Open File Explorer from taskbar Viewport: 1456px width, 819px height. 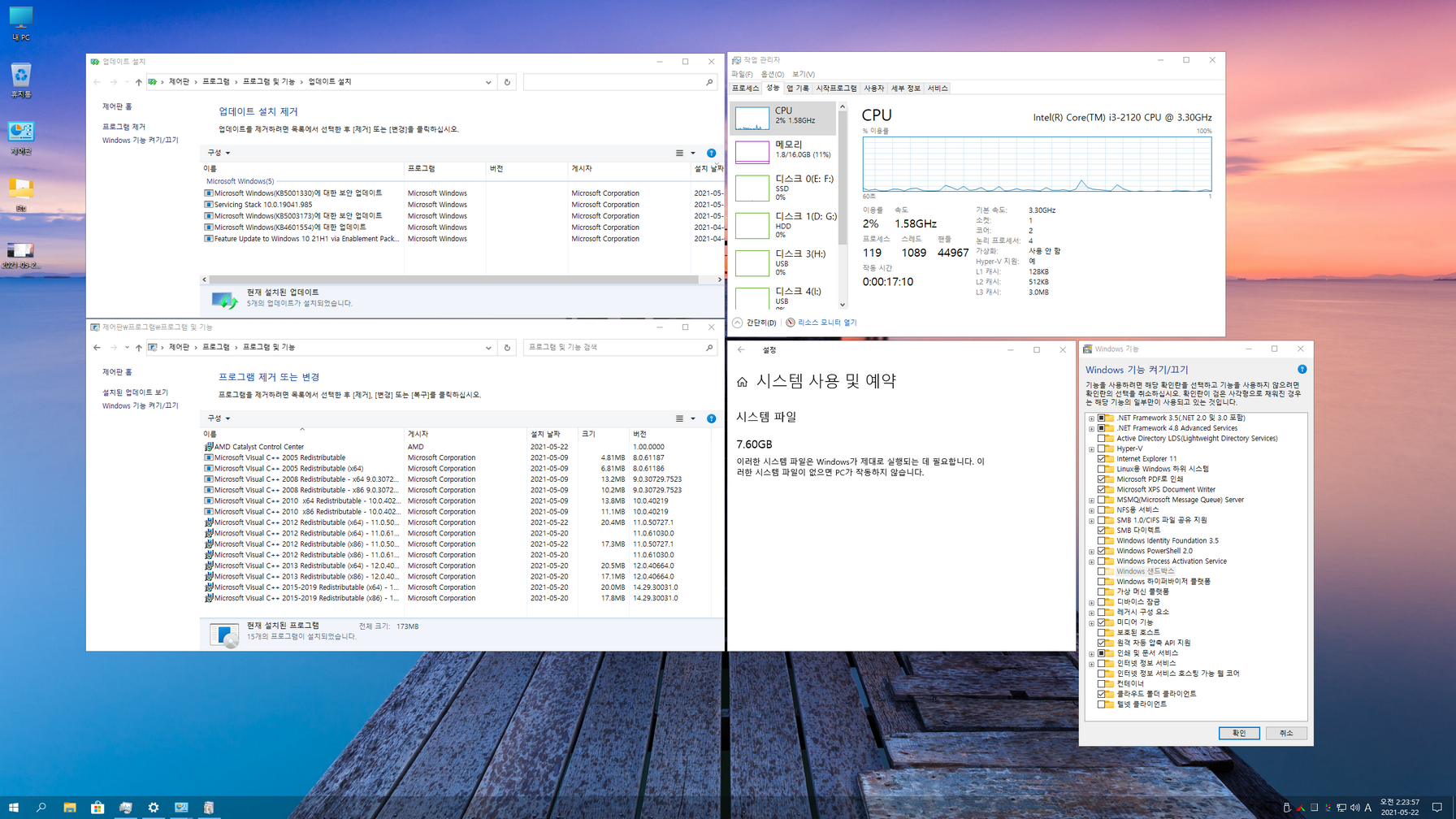point(70,808)
